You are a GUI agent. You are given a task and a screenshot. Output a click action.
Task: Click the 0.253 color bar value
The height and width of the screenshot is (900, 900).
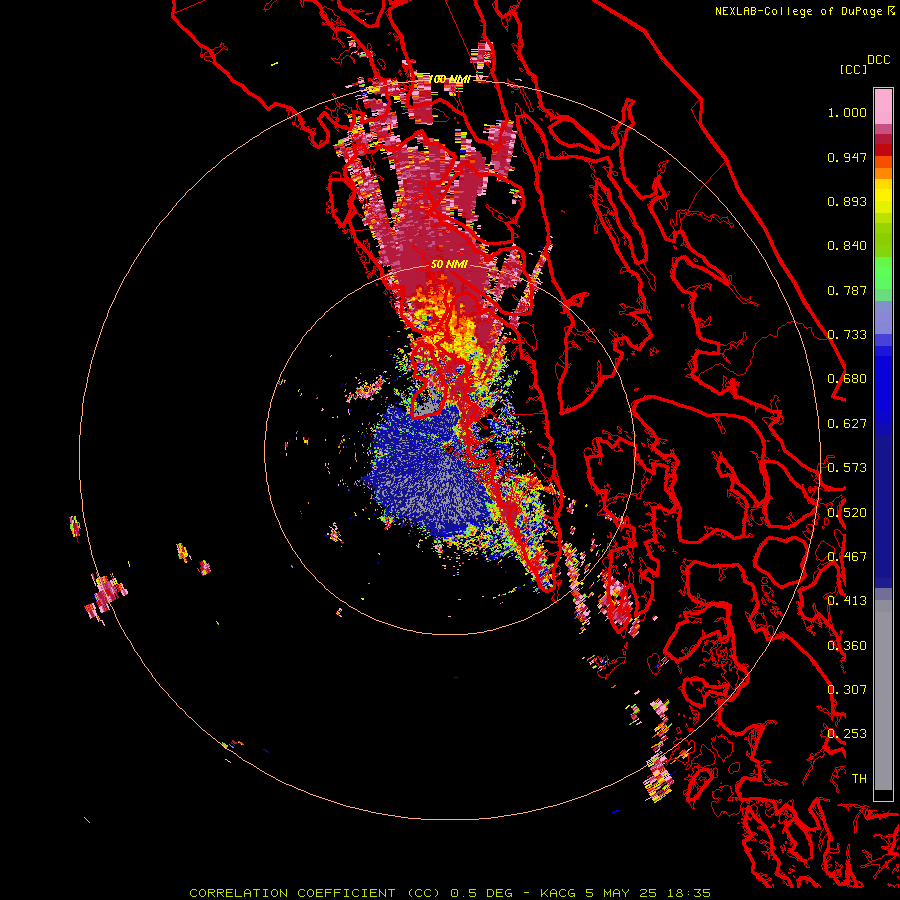[847, 734]
